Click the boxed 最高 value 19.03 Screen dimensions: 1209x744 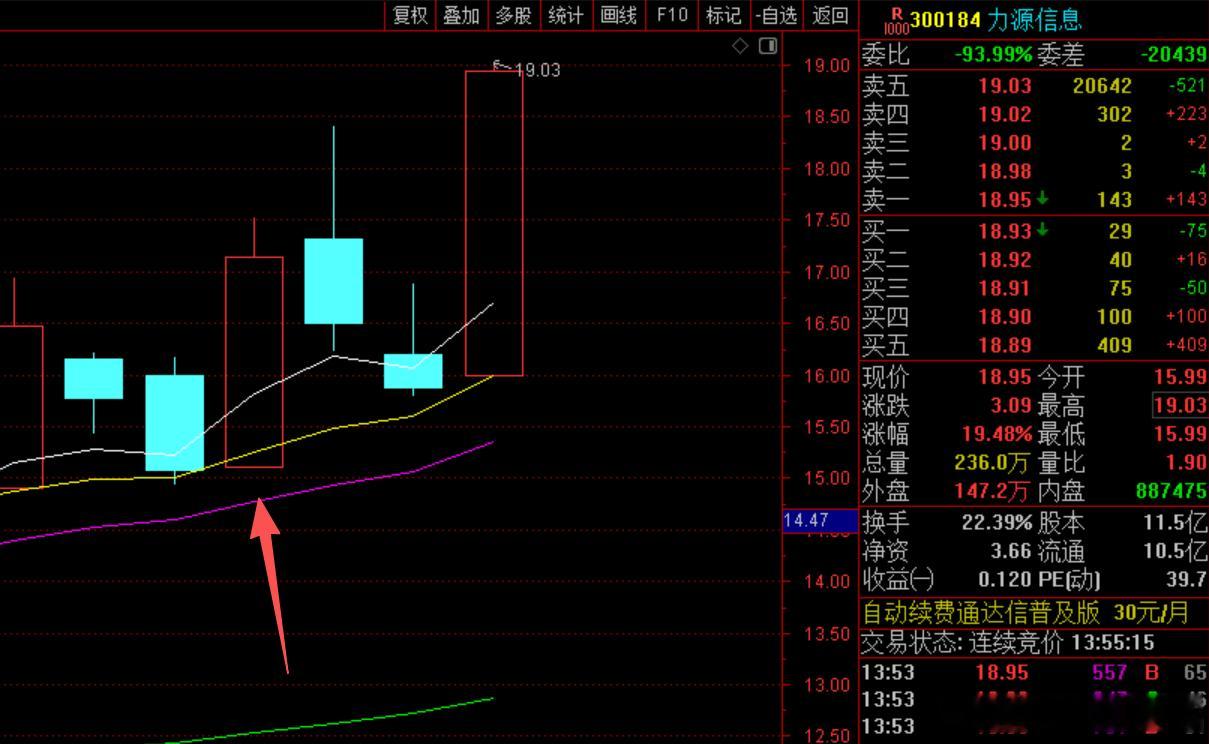[1180, 406]
